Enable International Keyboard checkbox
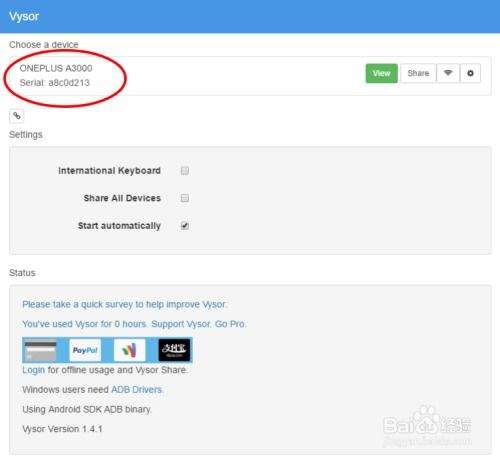Viewport: 500px width, 459px height. click(x=185, y=171)
